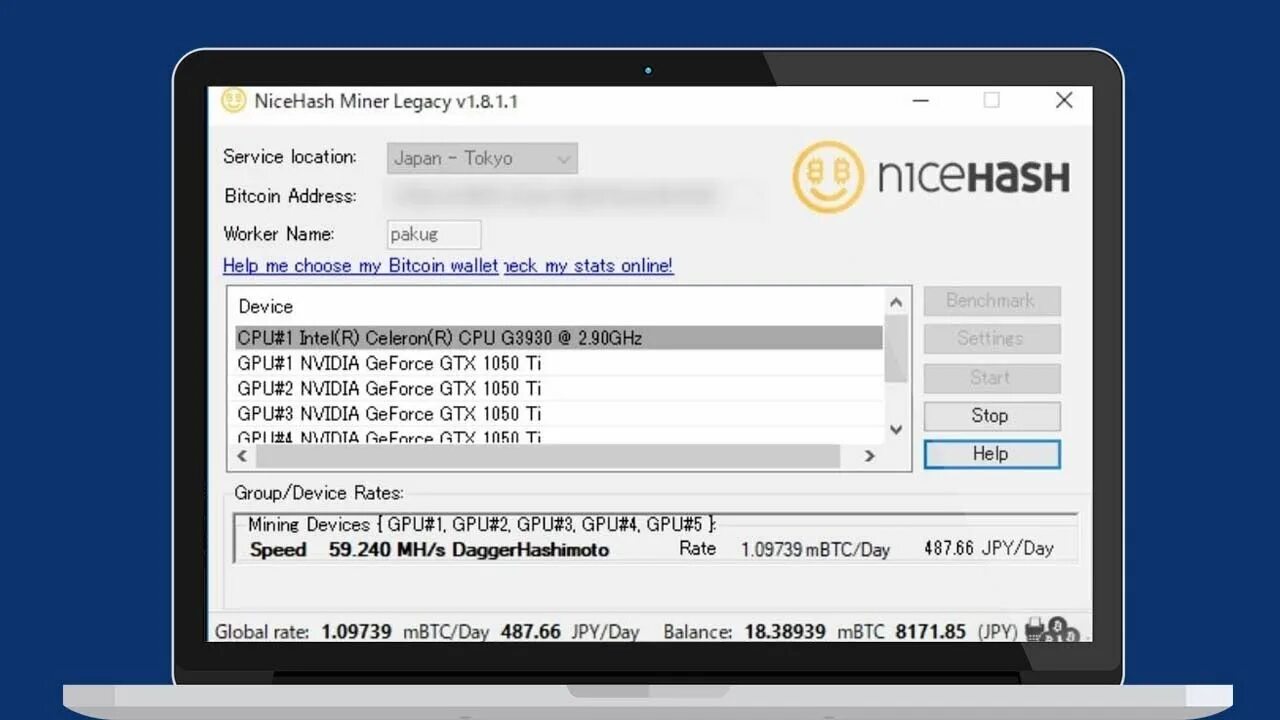This screenshot has height=720, width=1280.
Task: Click the 487.66 JPY/Day device rate
Action: [989, 548]
